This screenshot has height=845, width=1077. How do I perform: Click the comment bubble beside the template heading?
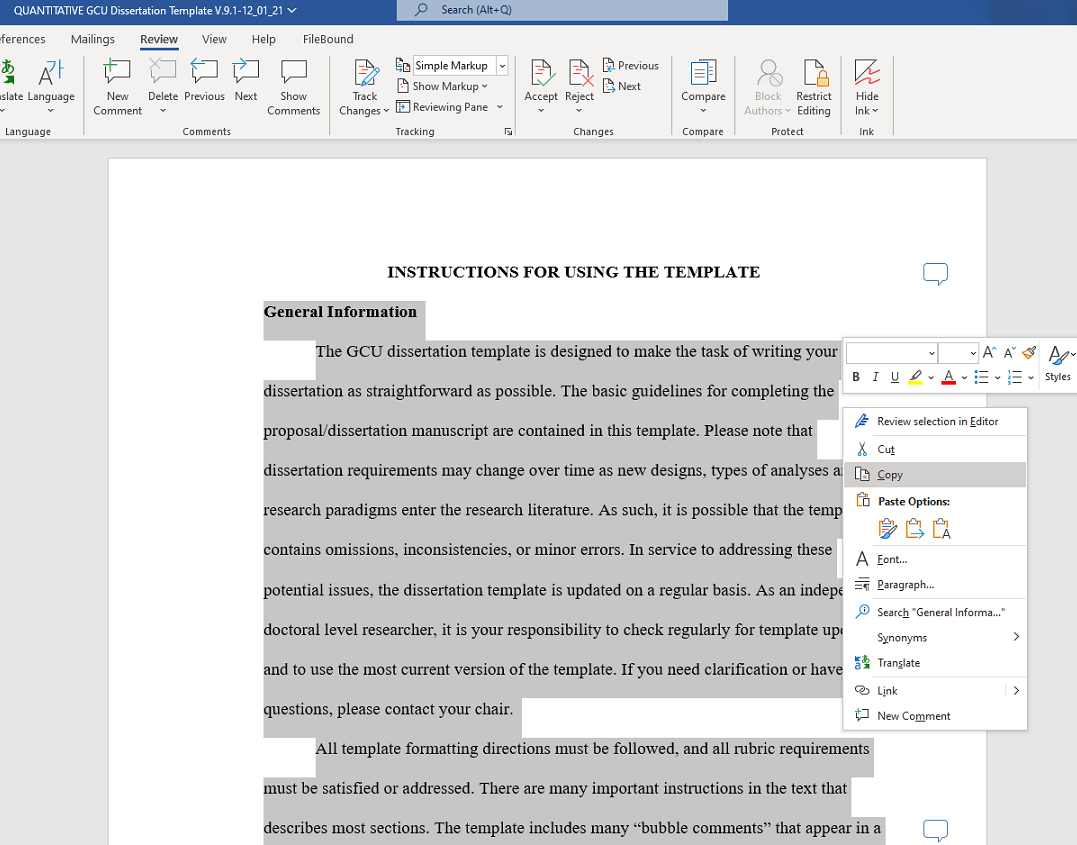[x=935, y=273]
